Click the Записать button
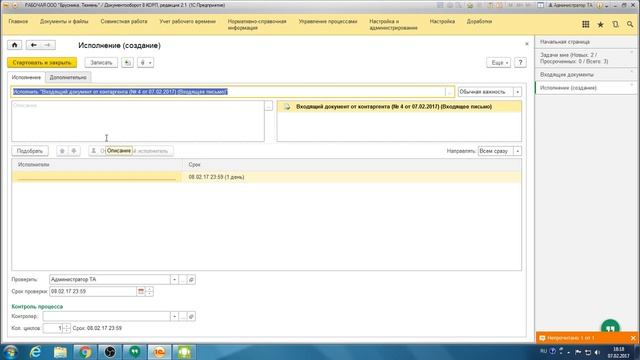The image size is (640, 360). [x=101, y=62]
